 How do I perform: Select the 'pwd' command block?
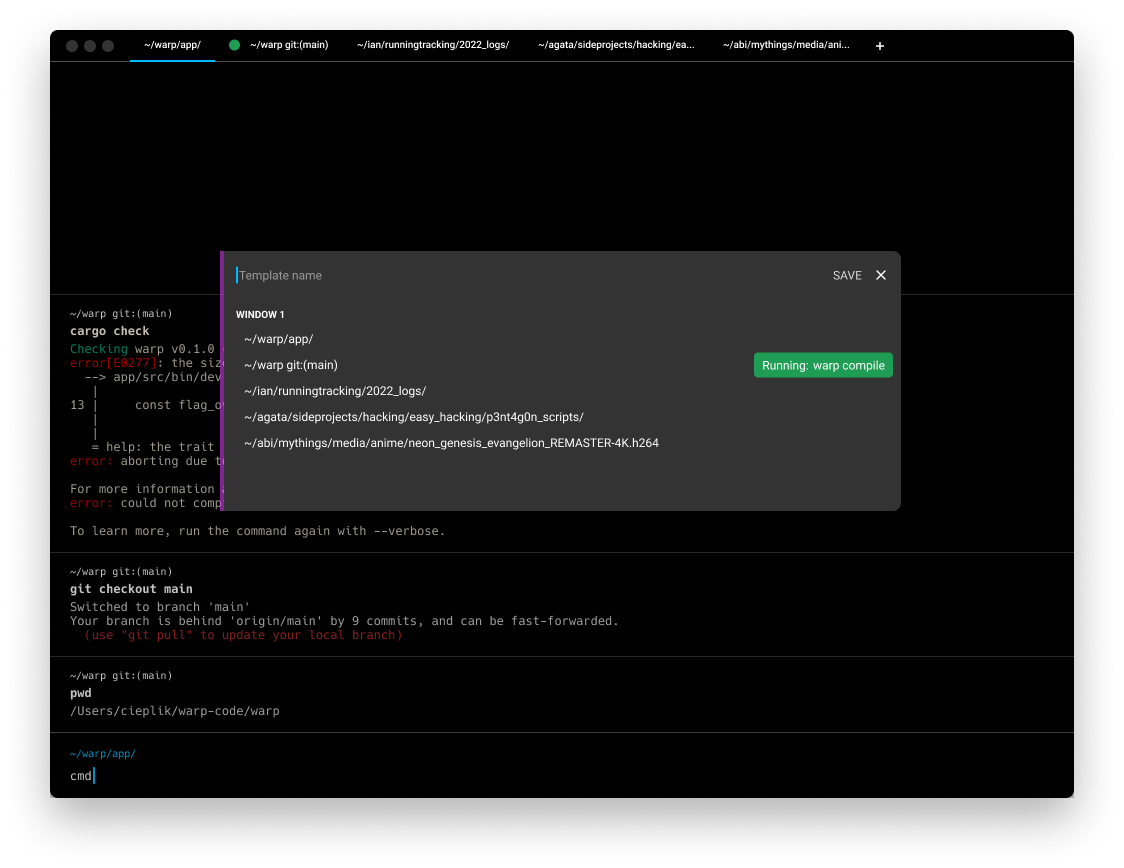(81, 693)
